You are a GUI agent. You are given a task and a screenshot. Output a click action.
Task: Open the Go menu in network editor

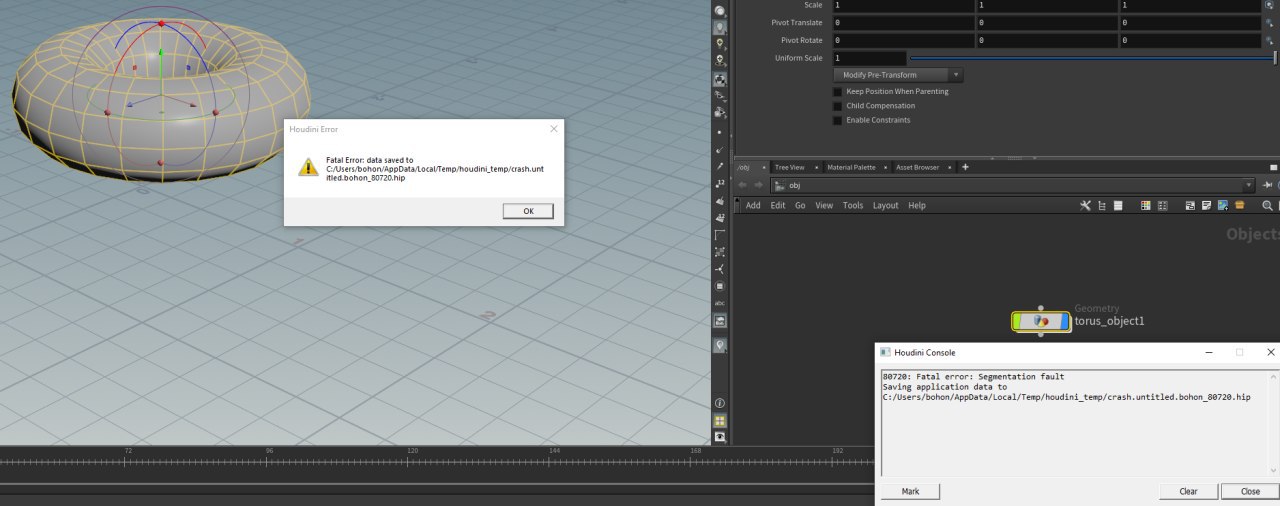(800, 205)
